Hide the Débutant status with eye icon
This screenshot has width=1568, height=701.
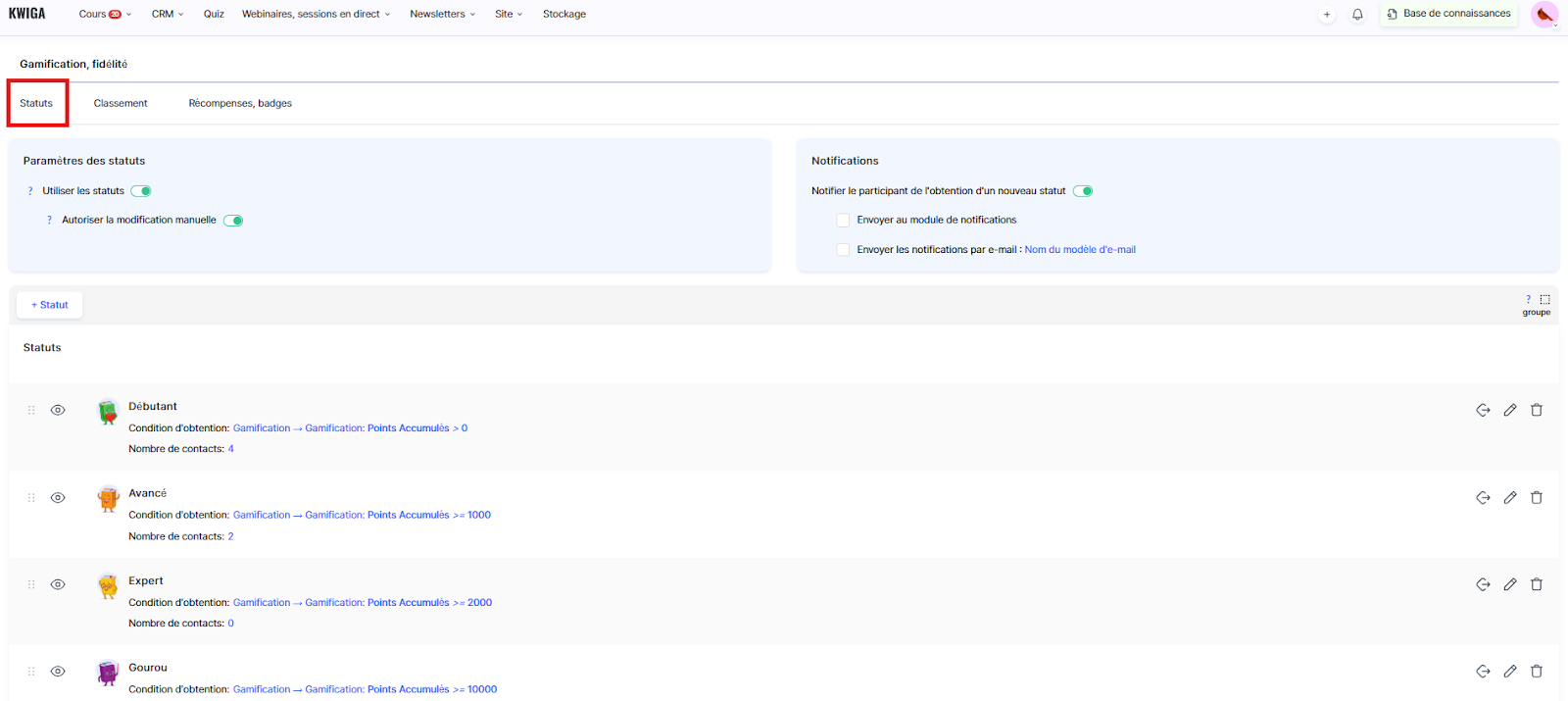(x=58, y=411)
